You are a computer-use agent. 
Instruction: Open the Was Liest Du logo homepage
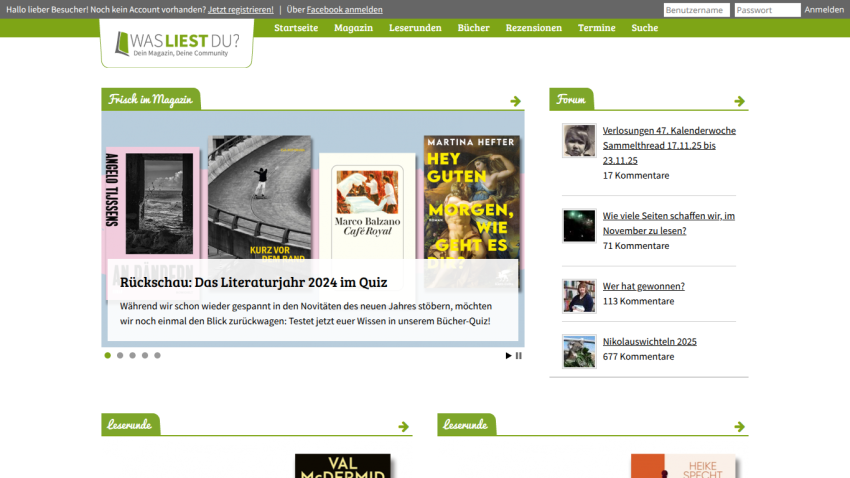(x=177, y=44)
